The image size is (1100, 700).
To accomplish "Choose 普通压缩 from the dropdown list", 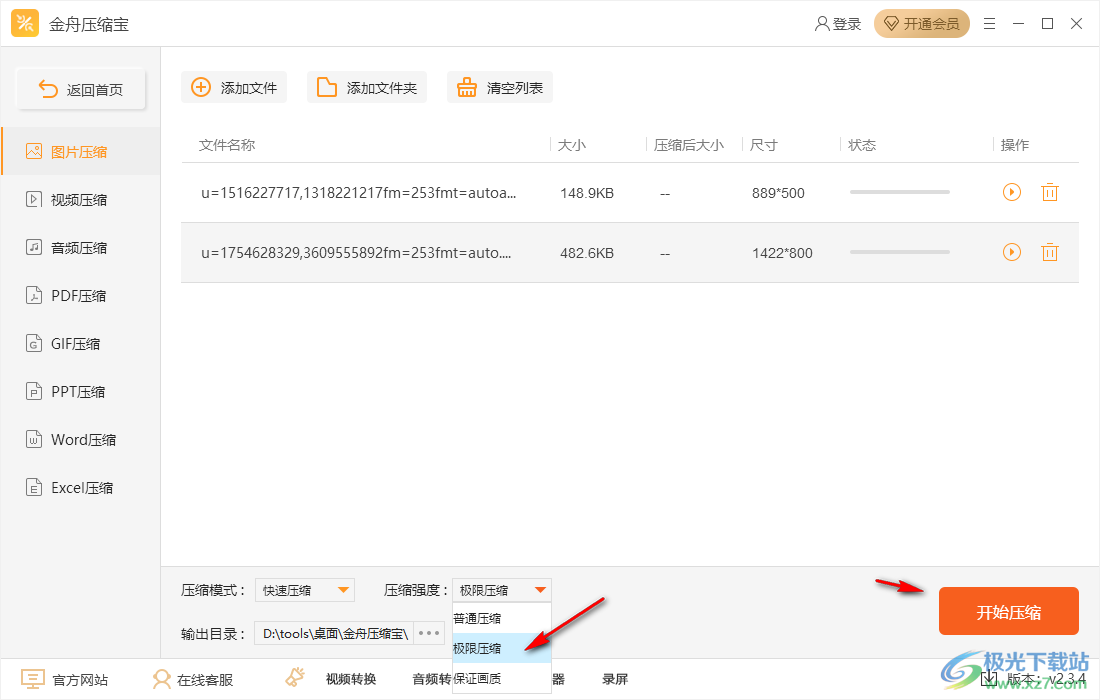I will pos(502,618).
